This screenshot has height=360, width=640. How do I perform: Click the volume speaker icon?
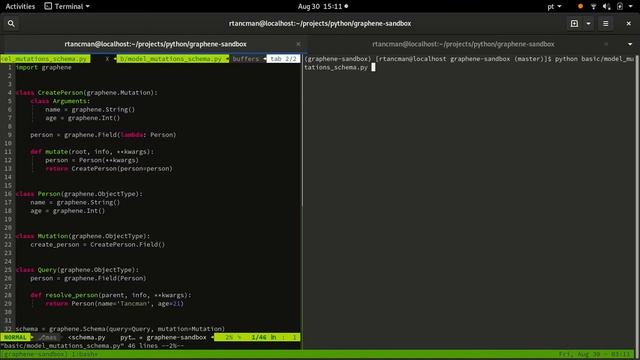point(607,6)
